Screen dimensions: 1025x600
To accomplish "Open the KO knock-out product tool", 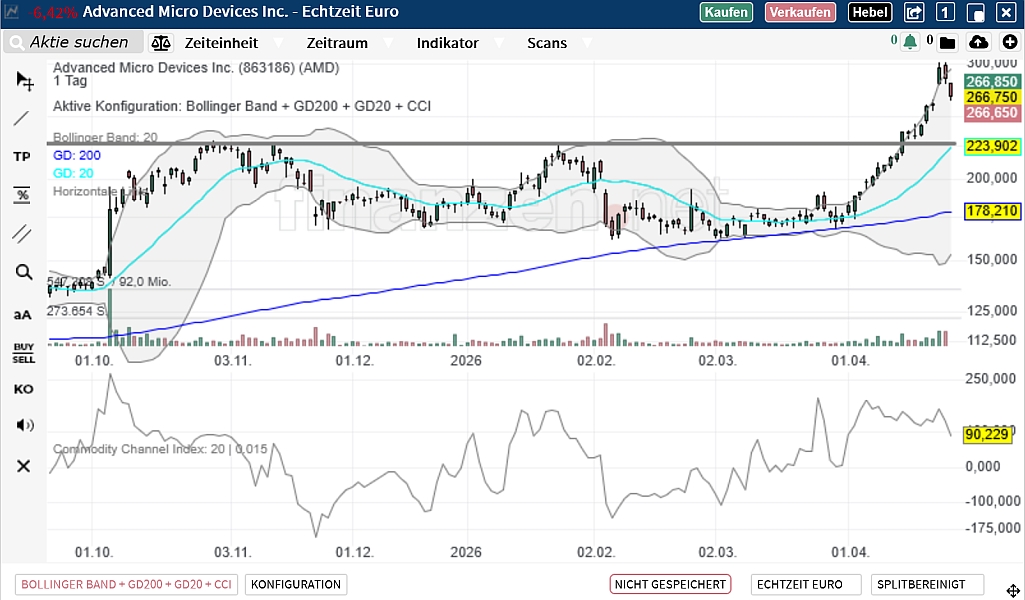I will (24, 390).
